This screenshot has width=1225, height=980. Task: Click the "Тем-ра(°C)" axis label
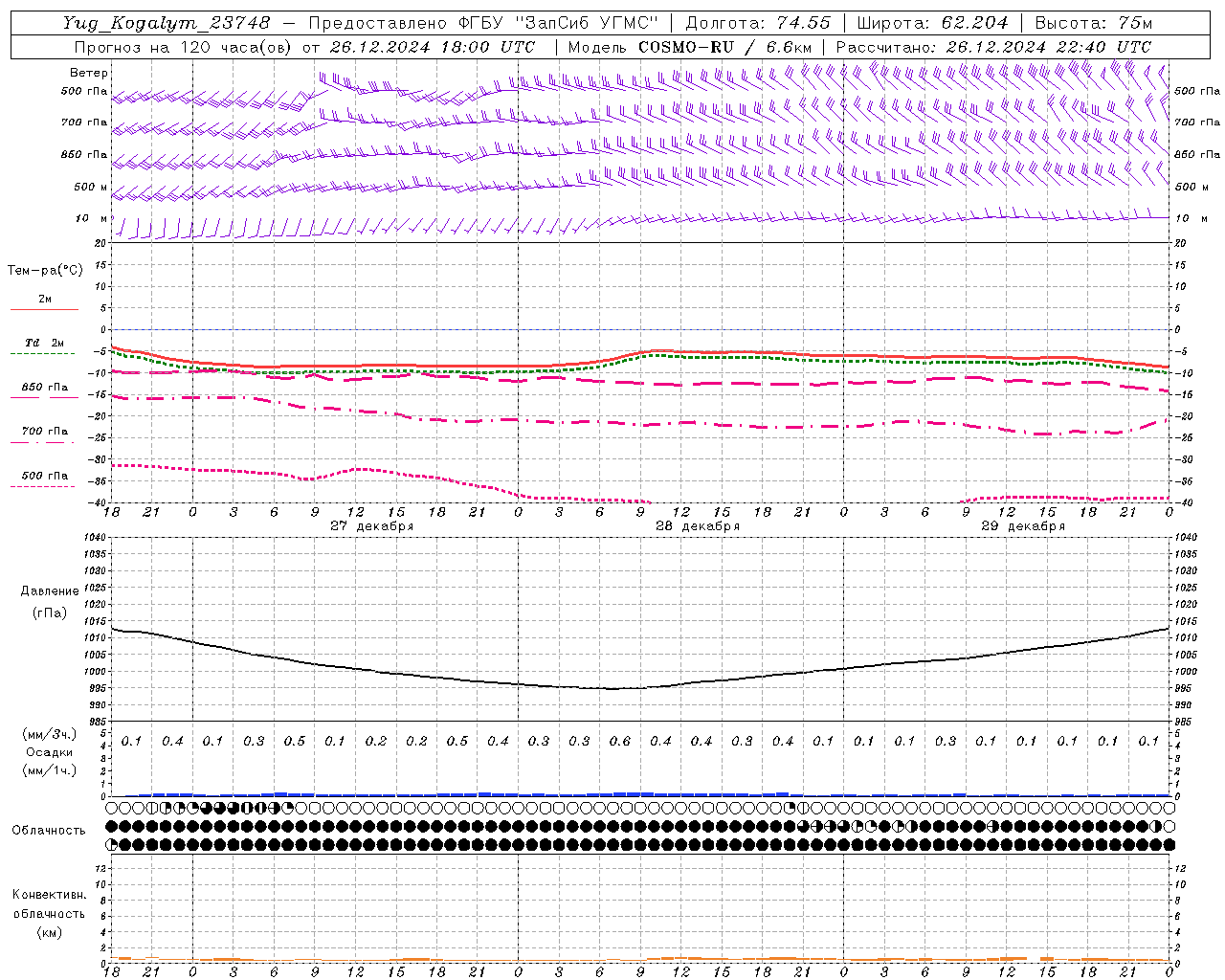[45, 271]
